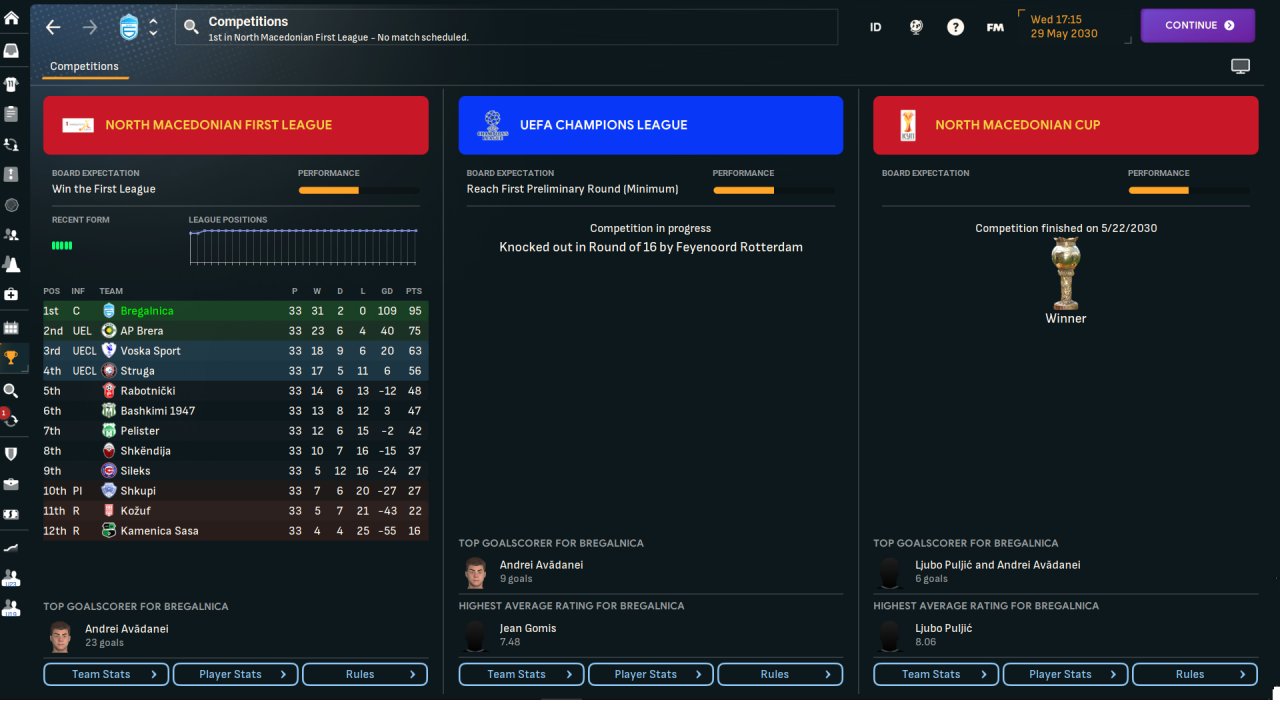Viewport: 1280px width, 720px height.
Task: Click the Bregalnica club badge in header
Action: (x=130, y=28)
